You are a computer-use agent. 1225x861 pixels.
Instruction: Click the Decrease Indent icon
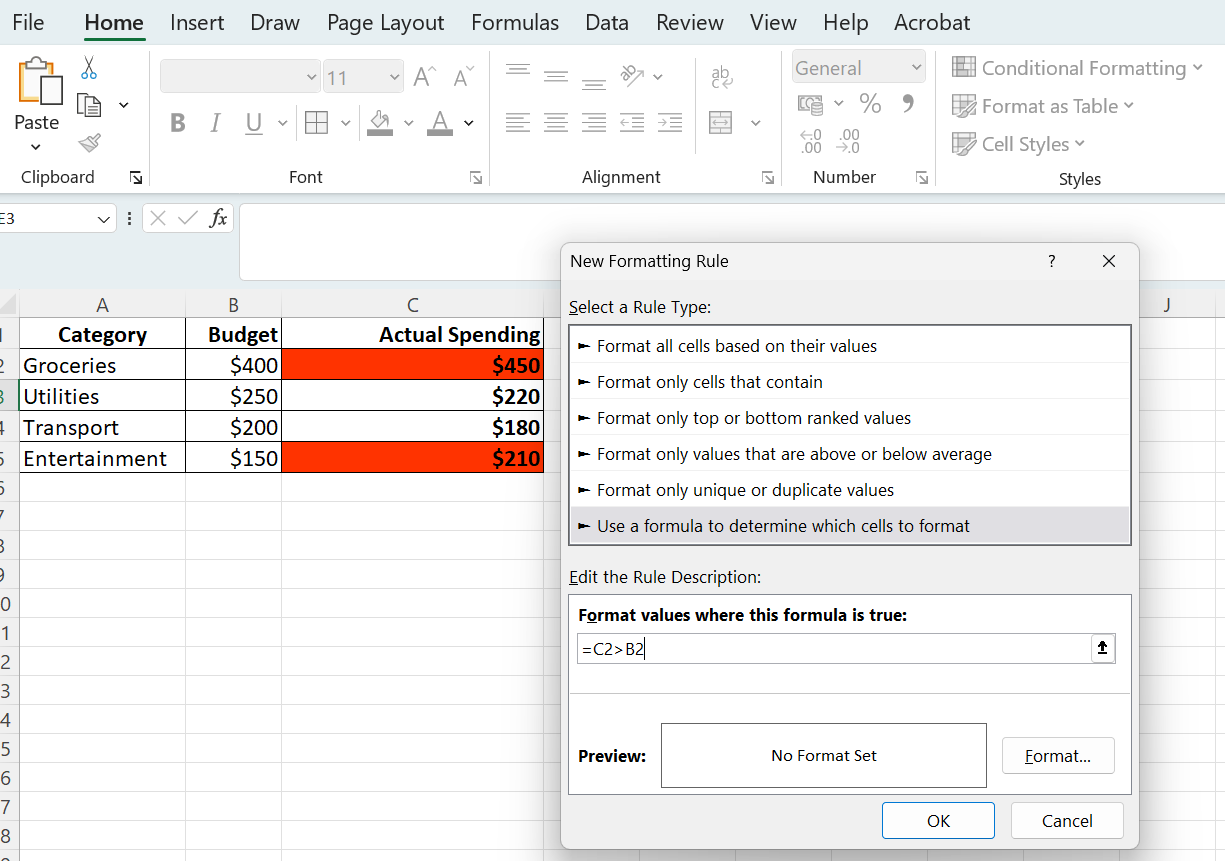pyautogui.click(x=632, y=123)
